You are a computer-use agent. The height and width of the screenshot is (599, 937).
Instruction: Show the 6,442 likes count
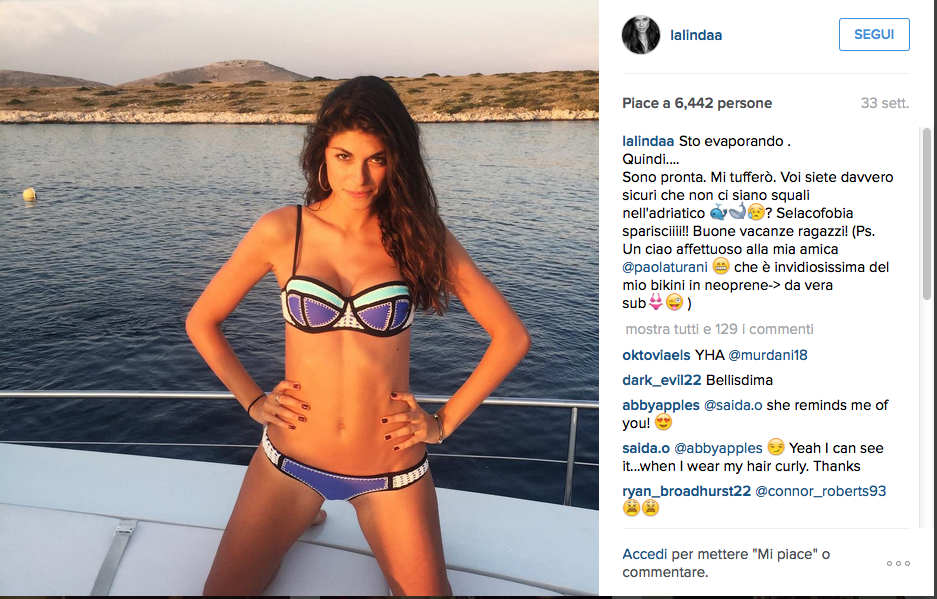point(697,103)
